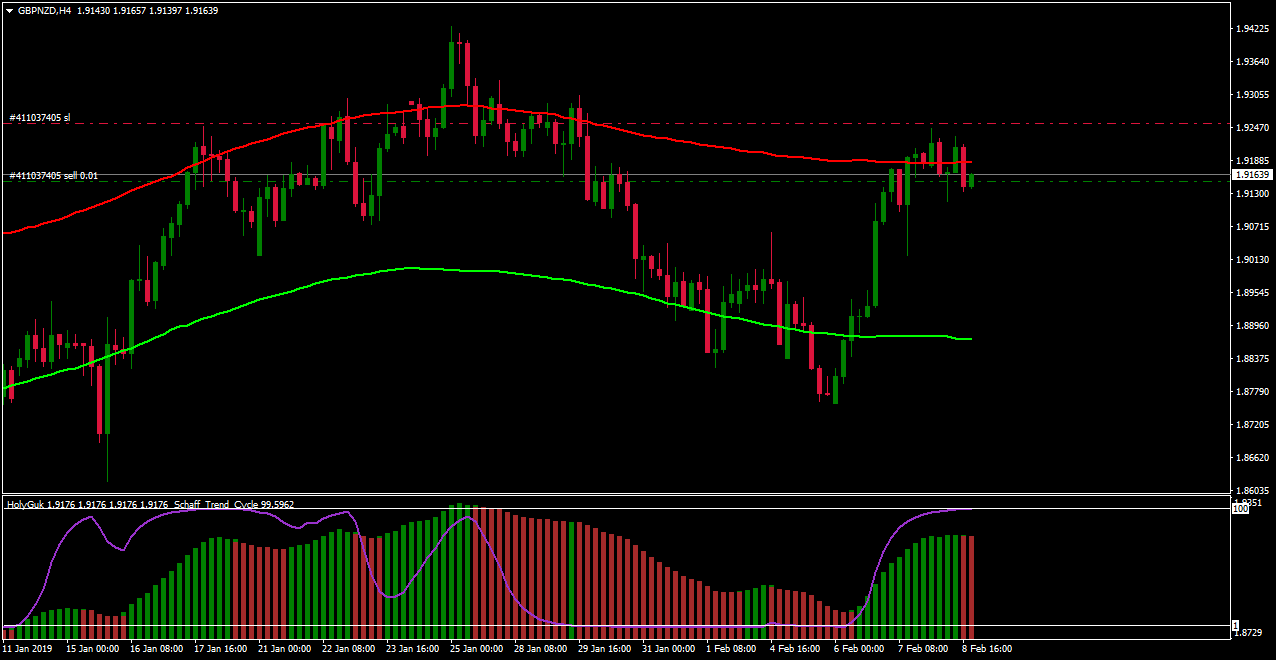Click the 1.89545 price axis label

pyautogui.click(x=1254, y=293)
